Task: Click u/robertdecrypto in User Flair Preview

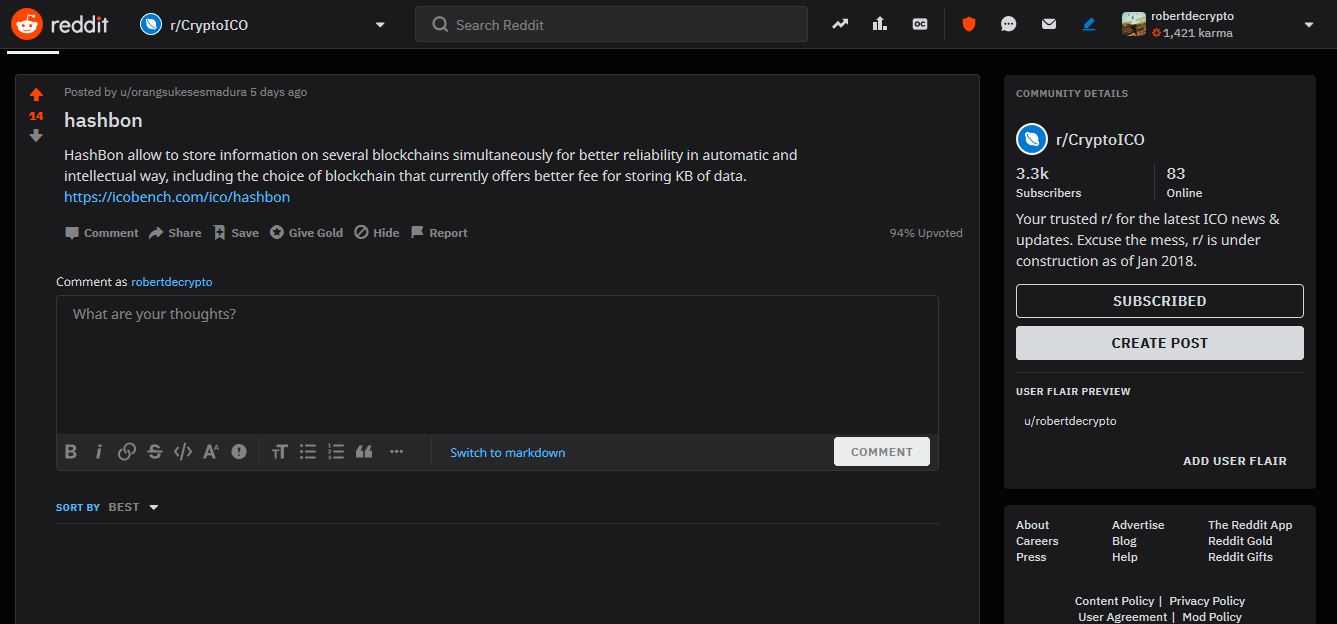Action: pos(1070,421)
